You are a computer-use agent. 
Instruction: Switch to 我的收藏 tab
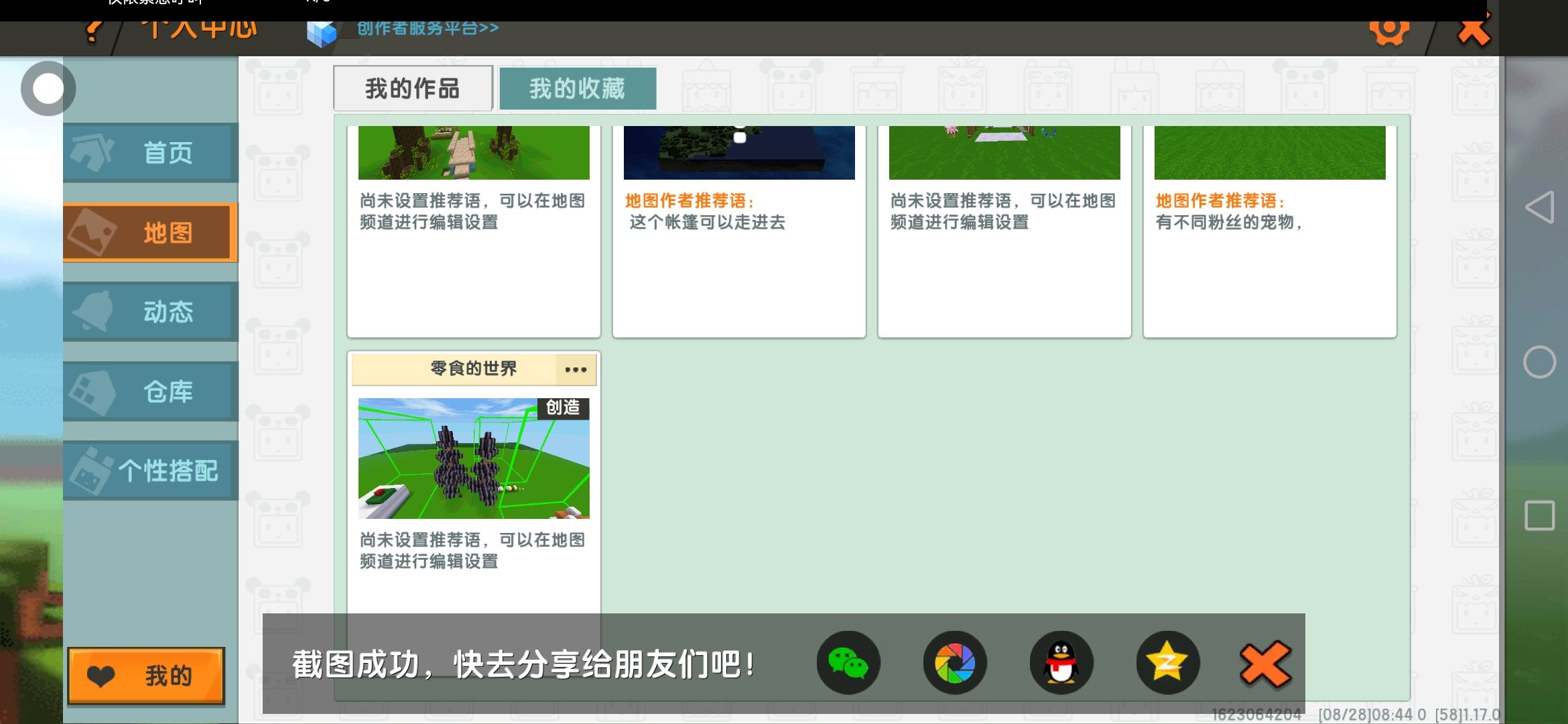(577, 88)
